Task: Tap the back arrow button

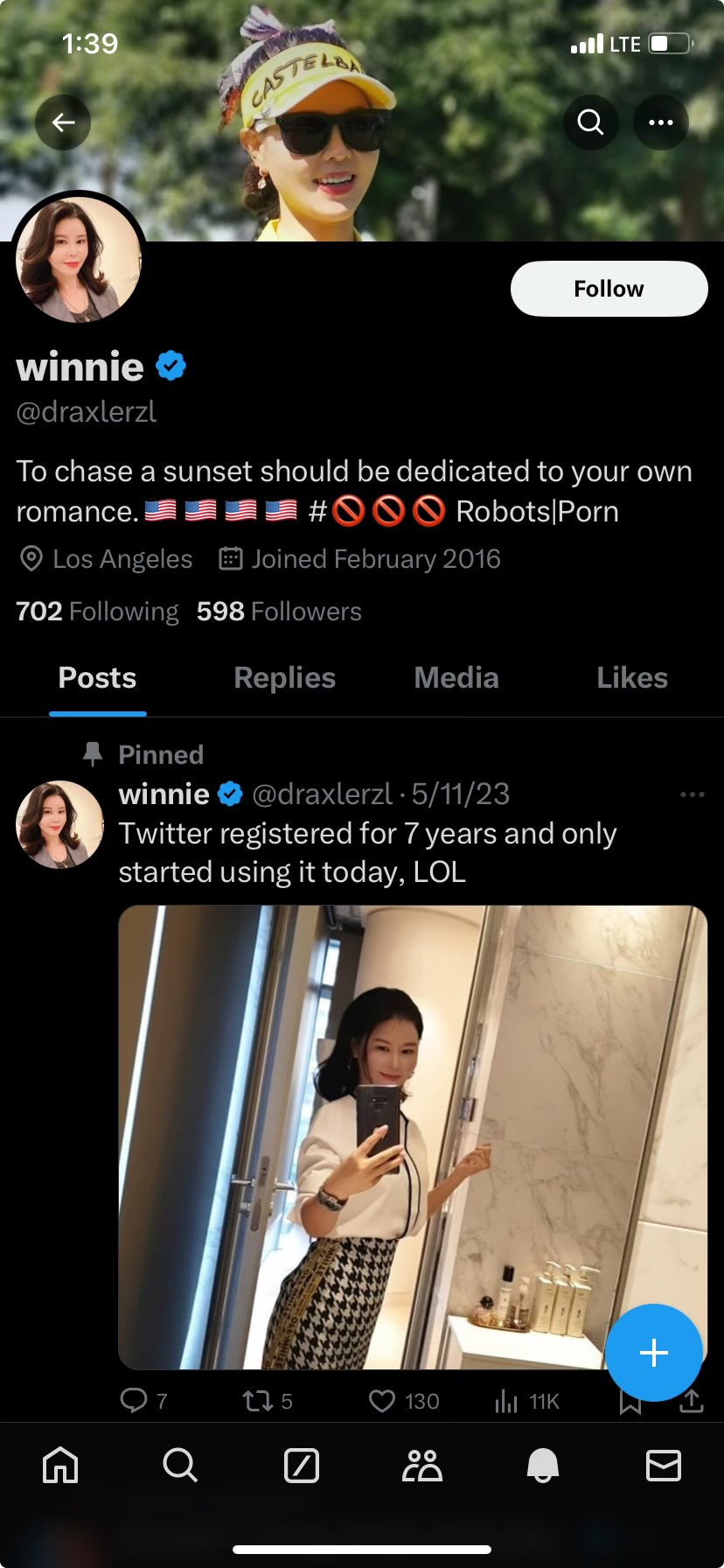Action: (x=63, y=122)
